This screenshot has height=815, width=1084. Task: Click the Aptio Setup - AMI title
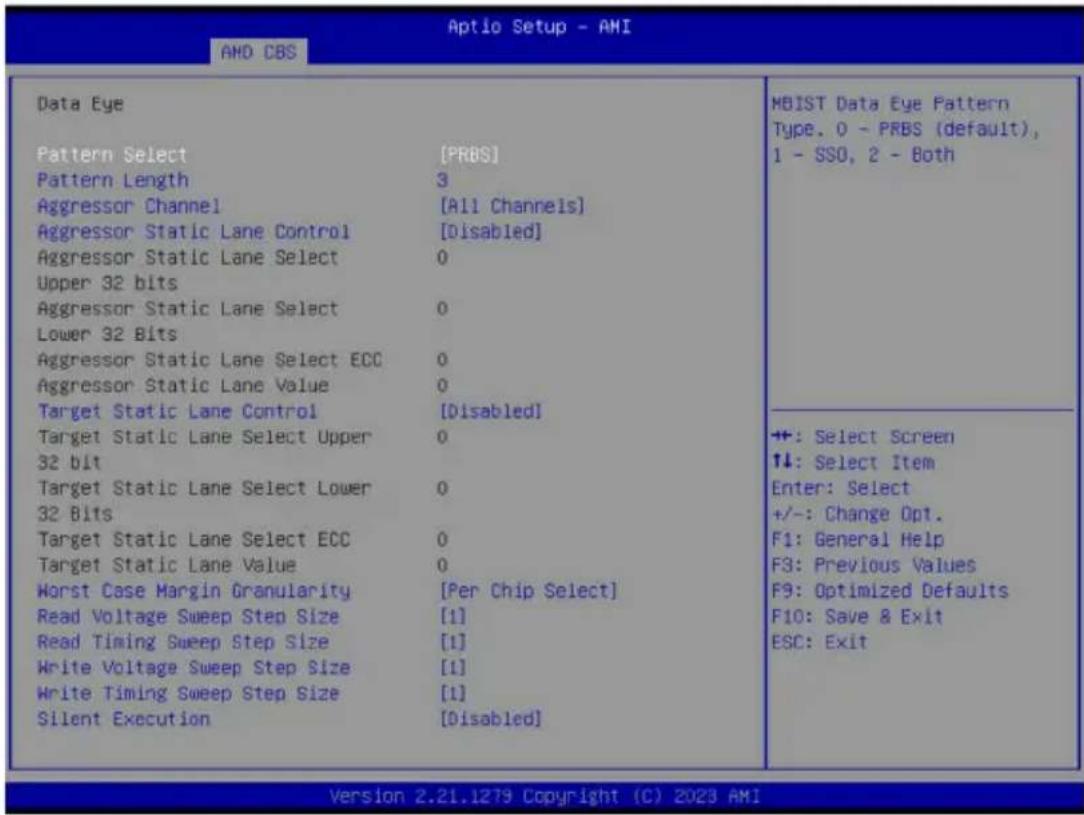click(x=539, y=27)
